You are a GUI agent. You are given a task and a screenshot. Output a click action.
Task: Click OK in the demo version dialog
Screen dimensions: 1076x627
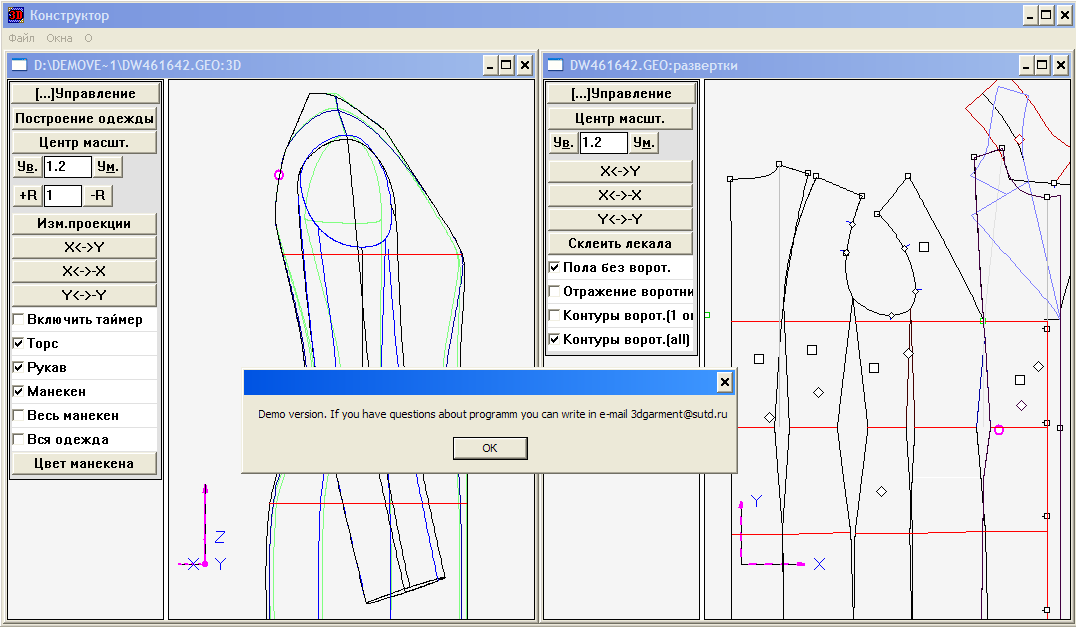click(x=489, y=448)
